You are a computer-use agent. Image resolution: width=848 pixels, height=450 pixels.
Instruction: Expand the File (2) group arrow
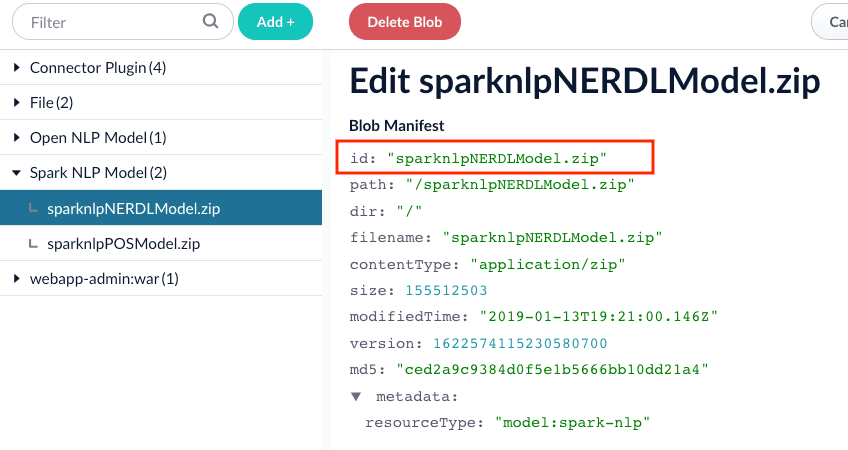17,102
